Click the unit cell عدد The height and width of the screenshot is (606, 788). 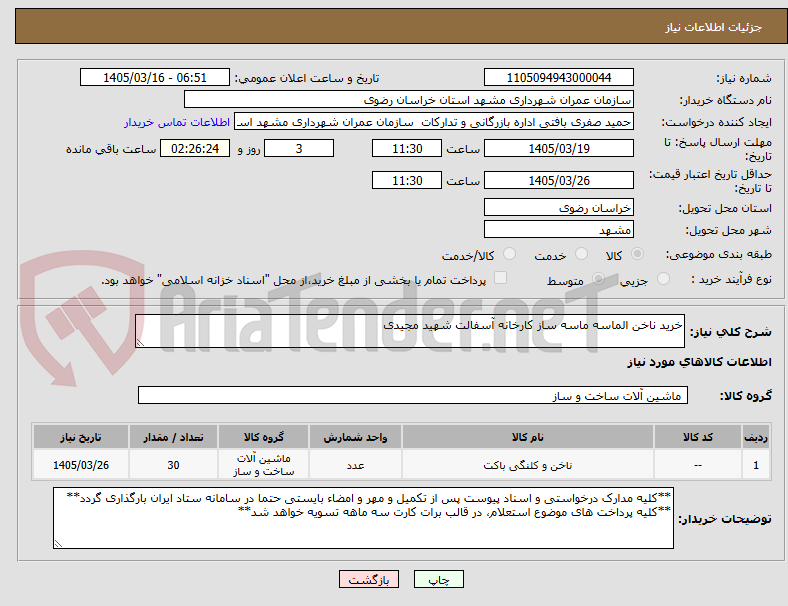[x=355, y=465]
